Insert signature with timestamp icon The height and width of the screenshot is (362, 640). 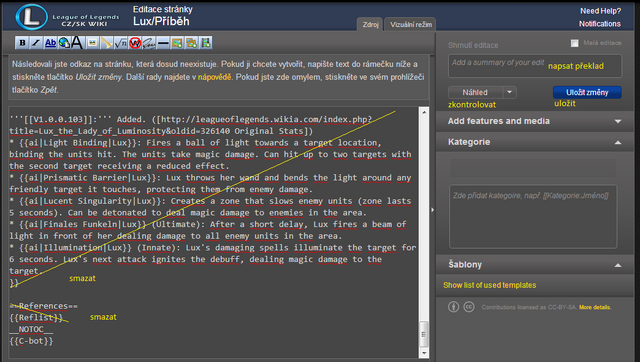click(149, 43)
